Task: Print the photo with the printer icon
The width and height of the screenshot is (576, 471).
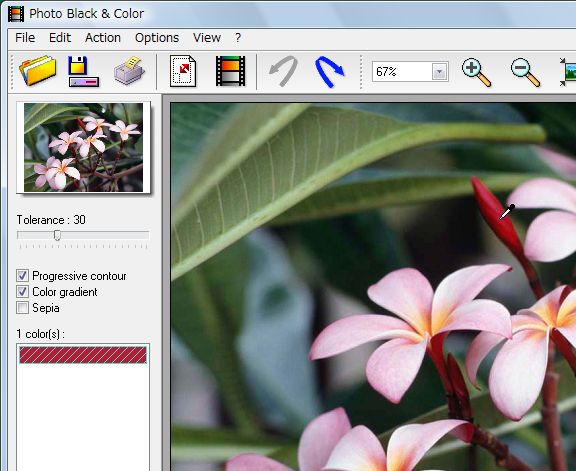Action: [x=129, y=71]
